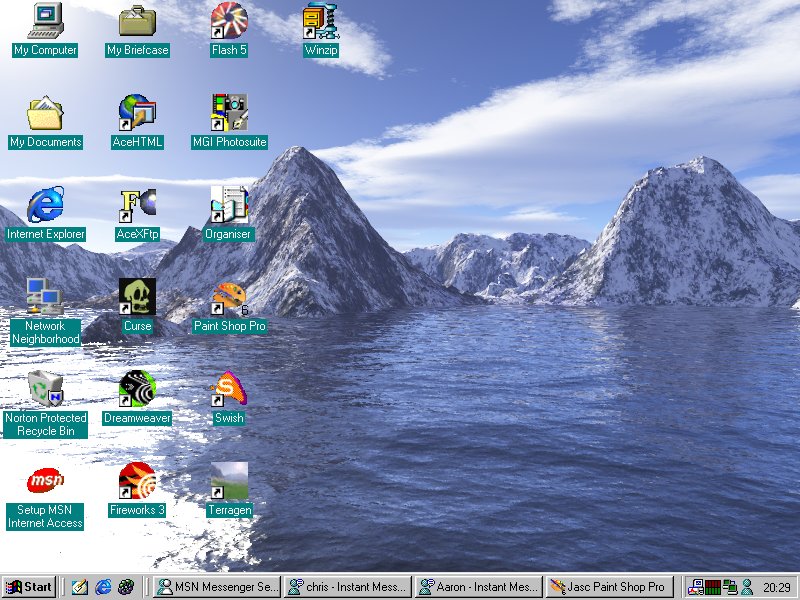
Task: Select the Norton Protected Recycle Bin
Action: pyautogui.click(x=45, y=389)
